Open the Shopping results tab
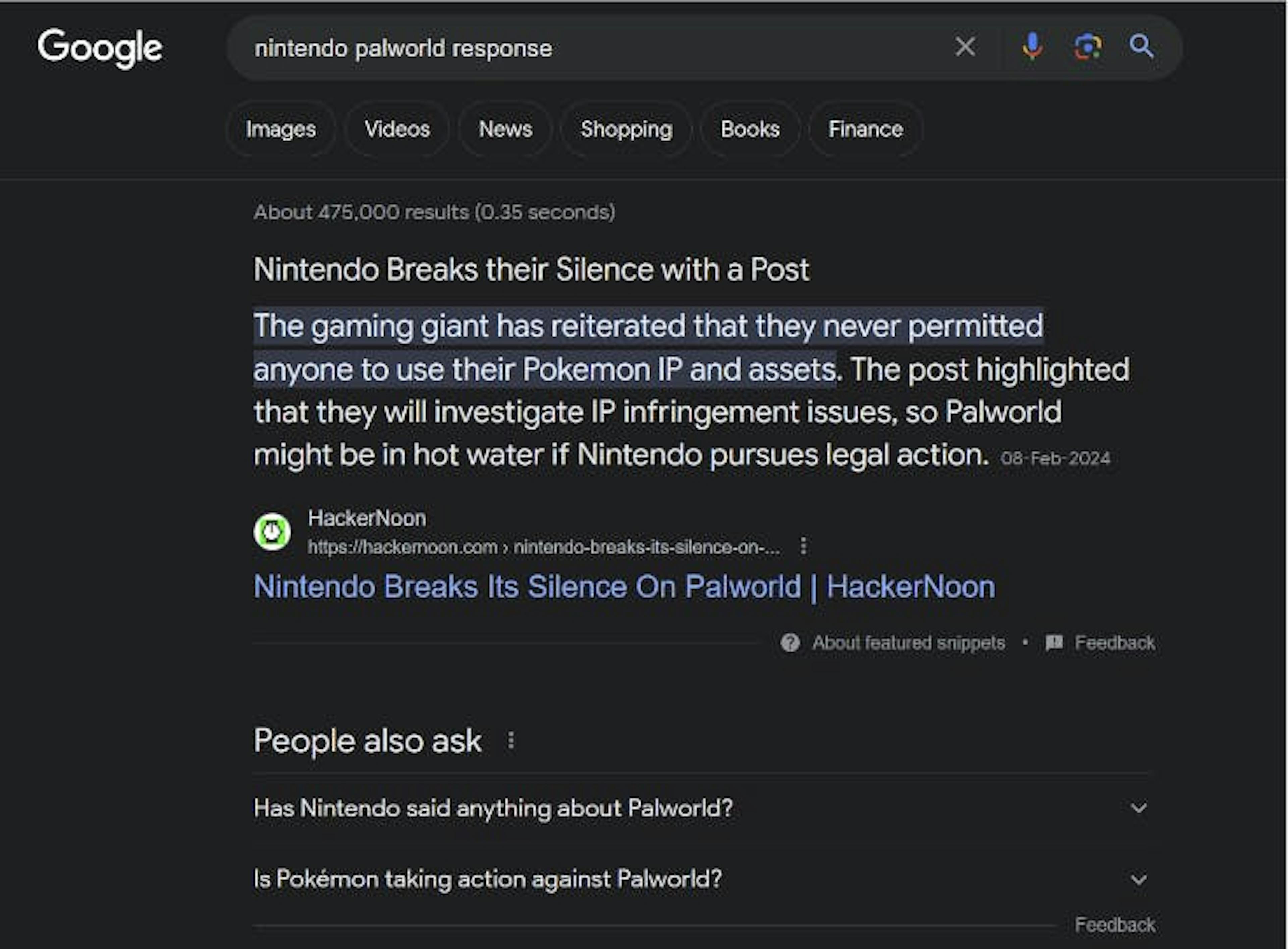This screenshot has height=949, width=1288. (627, 129)
